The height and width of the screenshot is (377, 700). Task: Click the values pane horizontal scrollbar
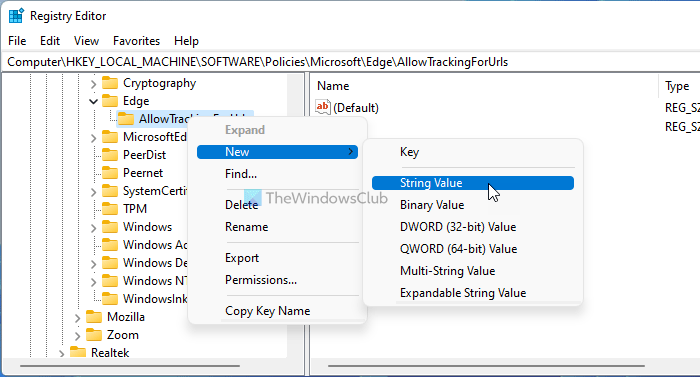coord(486,366)
